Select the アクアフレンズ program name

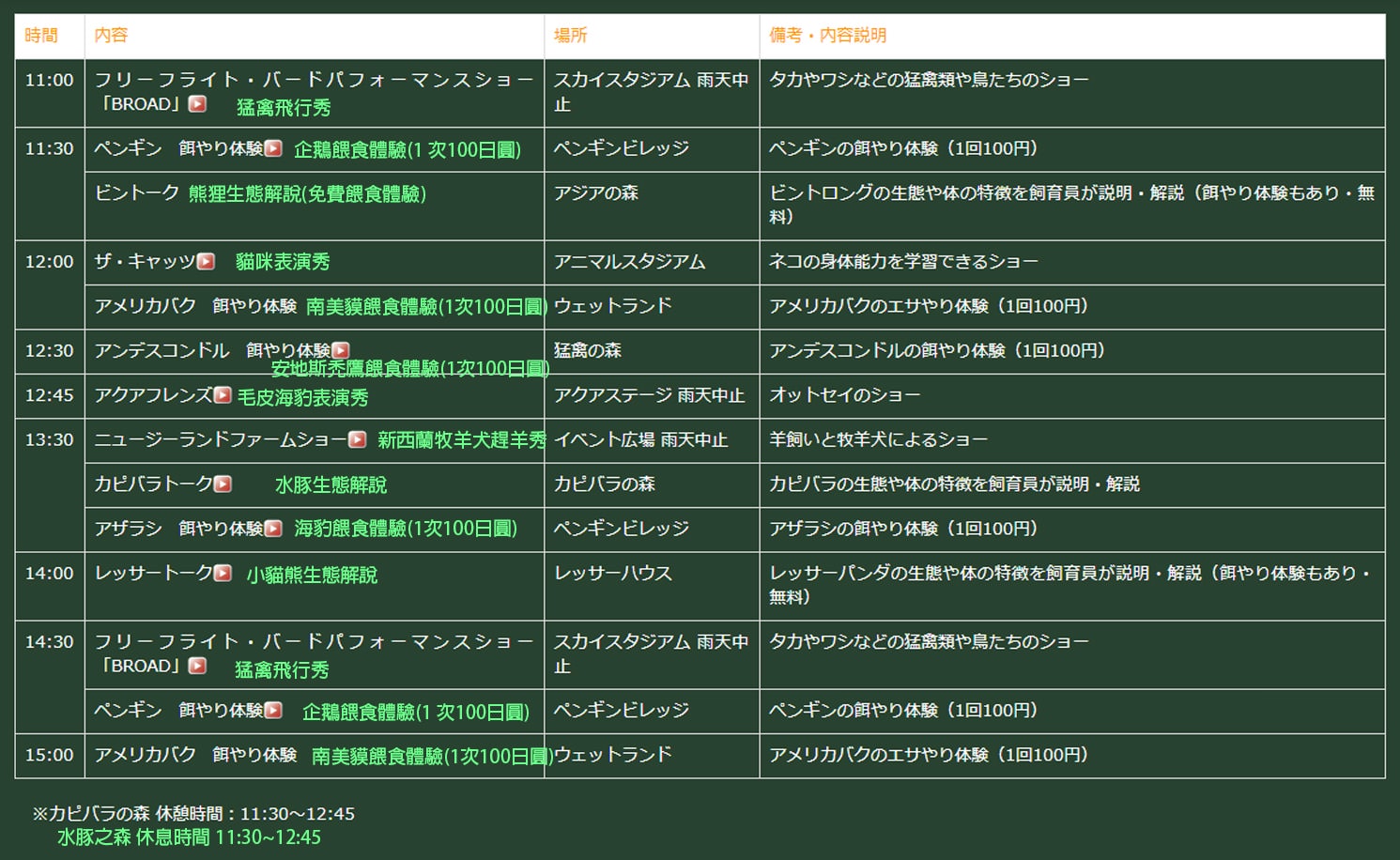coord(153,395)
